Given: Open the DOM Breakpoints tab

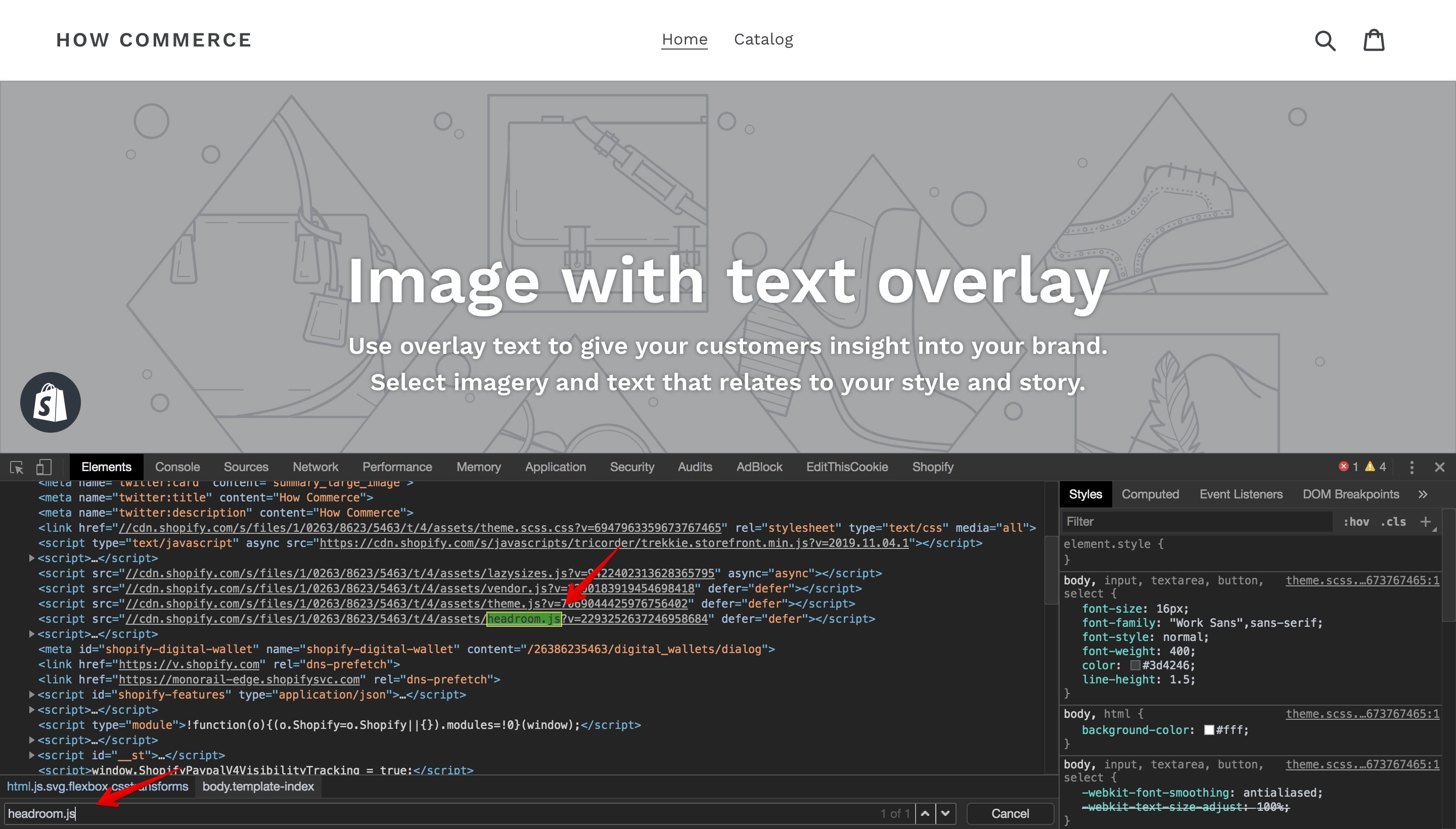Looking at the screenshot, I should 1350,494.
